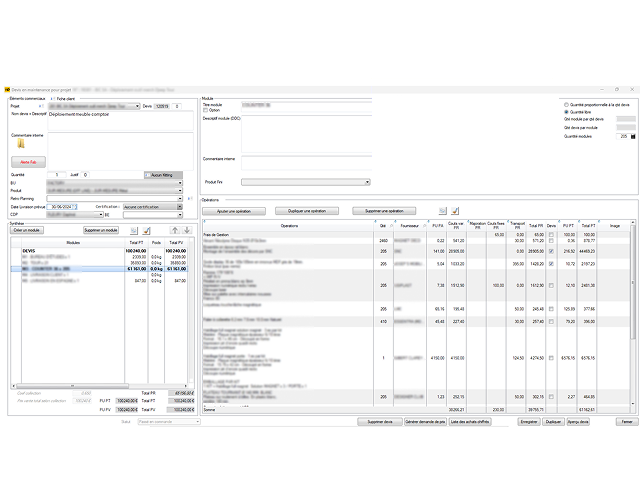Click the Ajouter une opération button
This screenshot has height=500, width=640.
[x=234, y=211]
